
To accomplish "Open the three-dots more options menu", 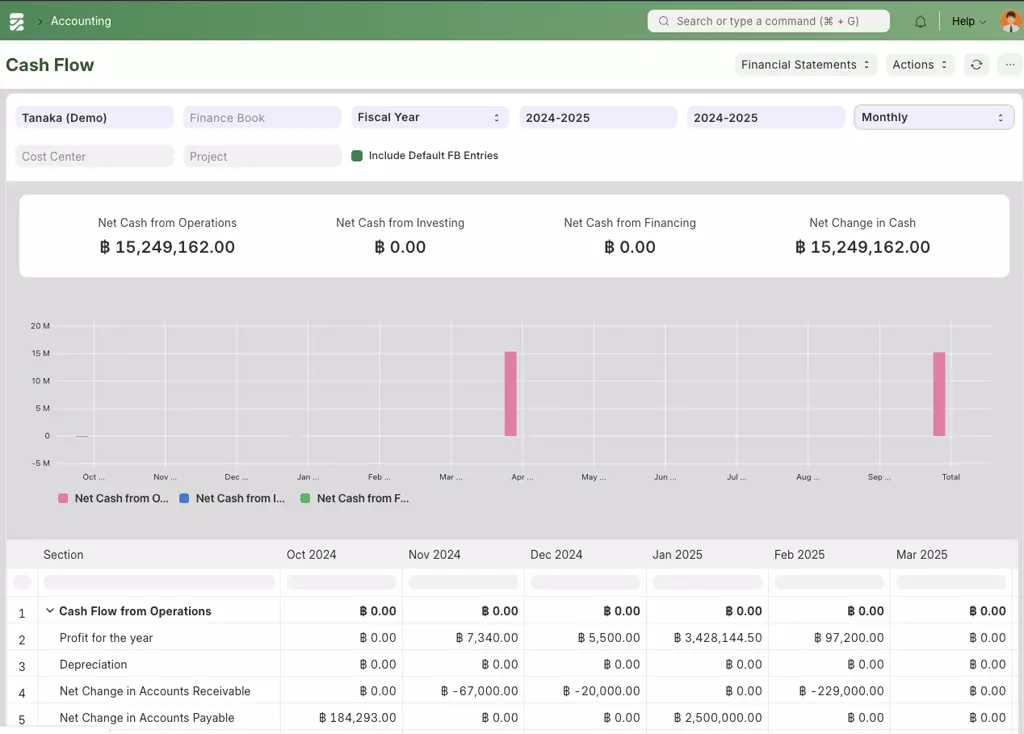I will pos(1010,65).
